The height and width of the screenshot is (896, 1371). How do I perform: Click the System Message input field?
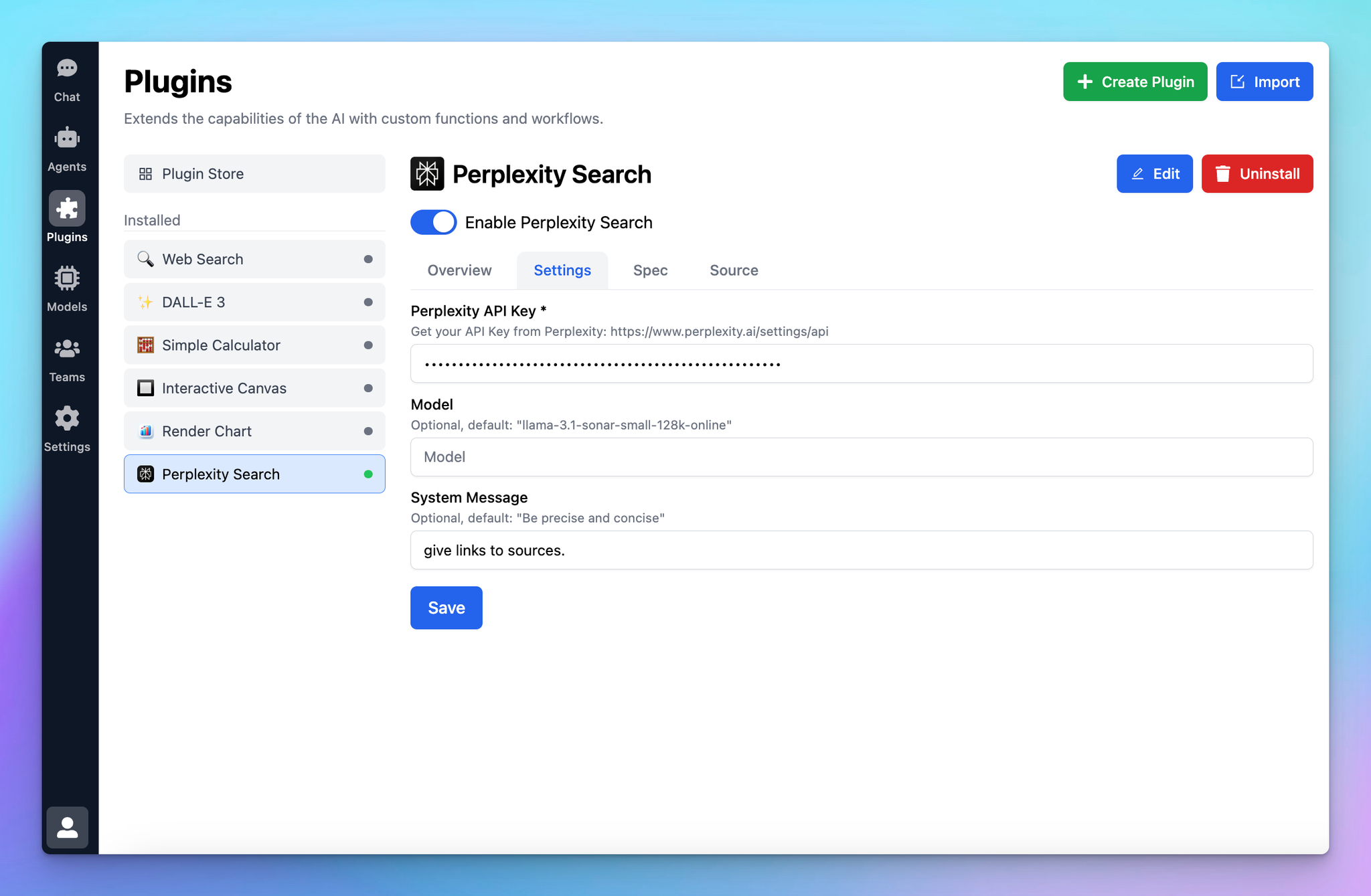tap(862, 550)
